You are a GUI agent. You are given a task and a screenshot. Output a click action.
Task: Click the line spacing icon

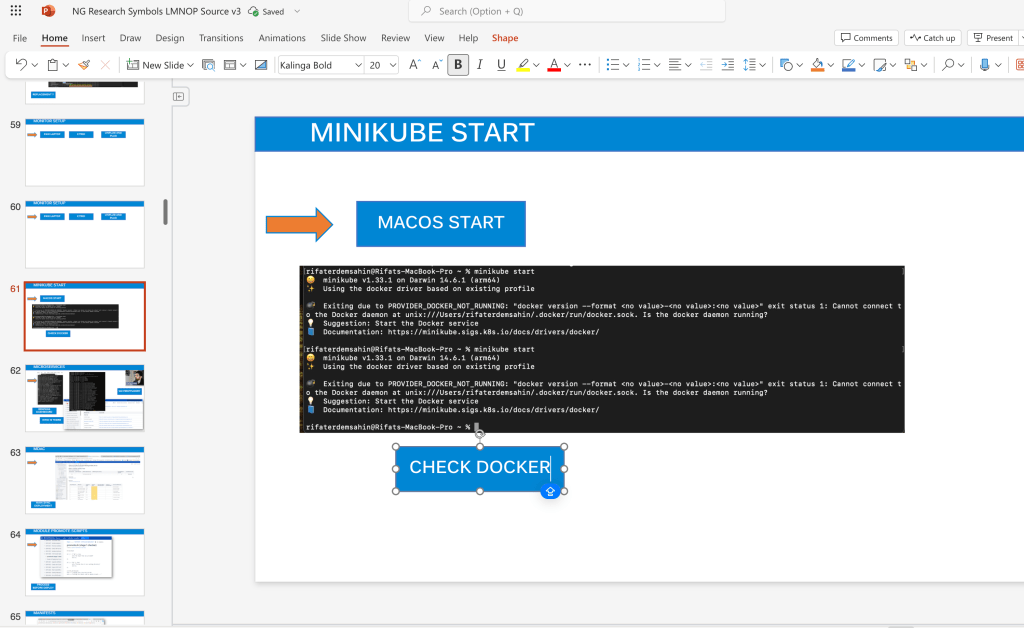749,65
